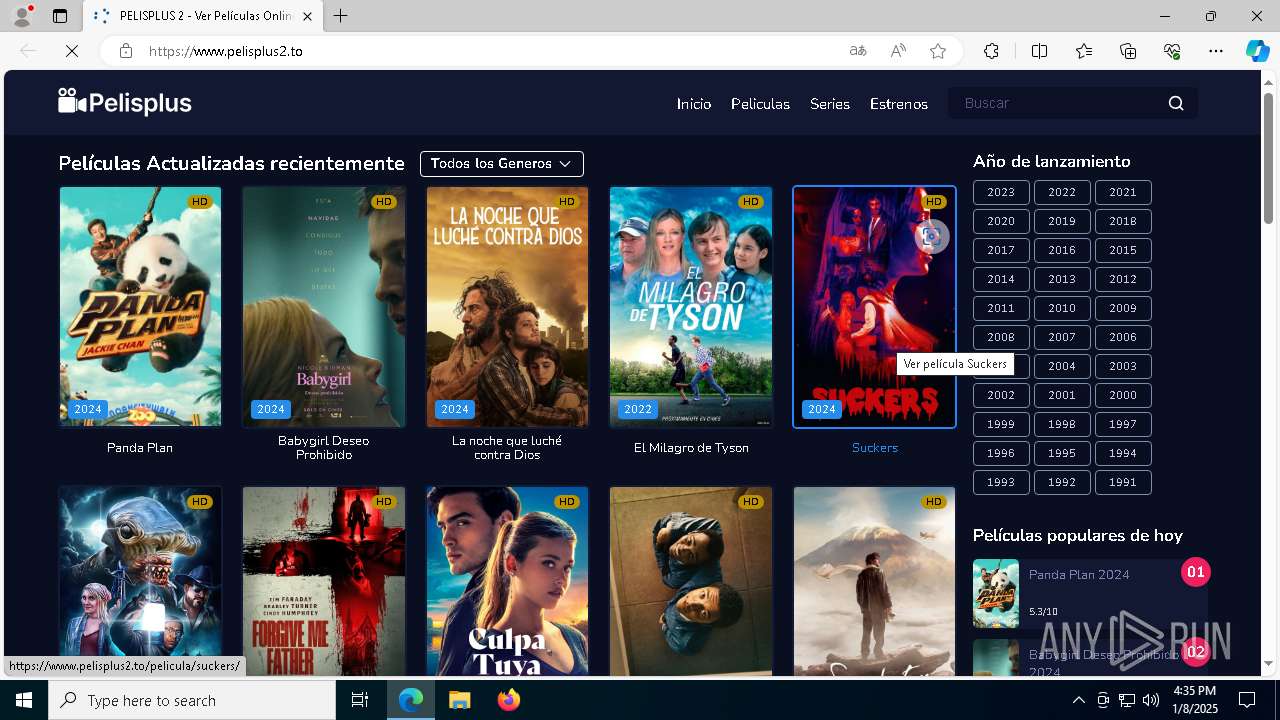The height and width of the screenshot is (720, 1280).
Task: Open volume control in system tray
Action: [1151, 700]
